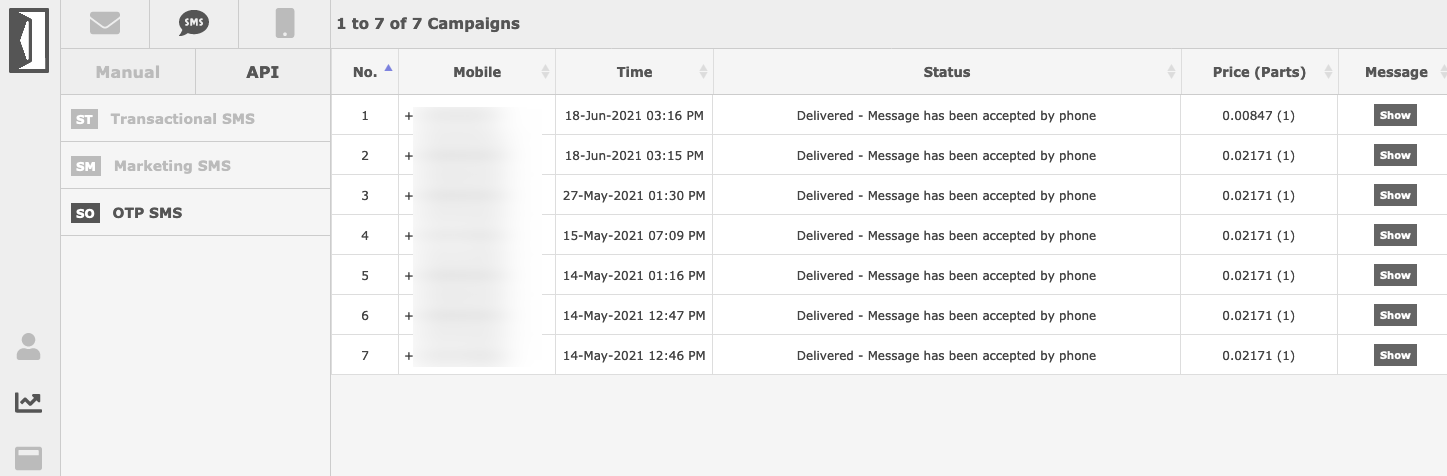Switch to the Manual tab
This screenshot has height=476, width=1447.
click(x=127, y=72)
